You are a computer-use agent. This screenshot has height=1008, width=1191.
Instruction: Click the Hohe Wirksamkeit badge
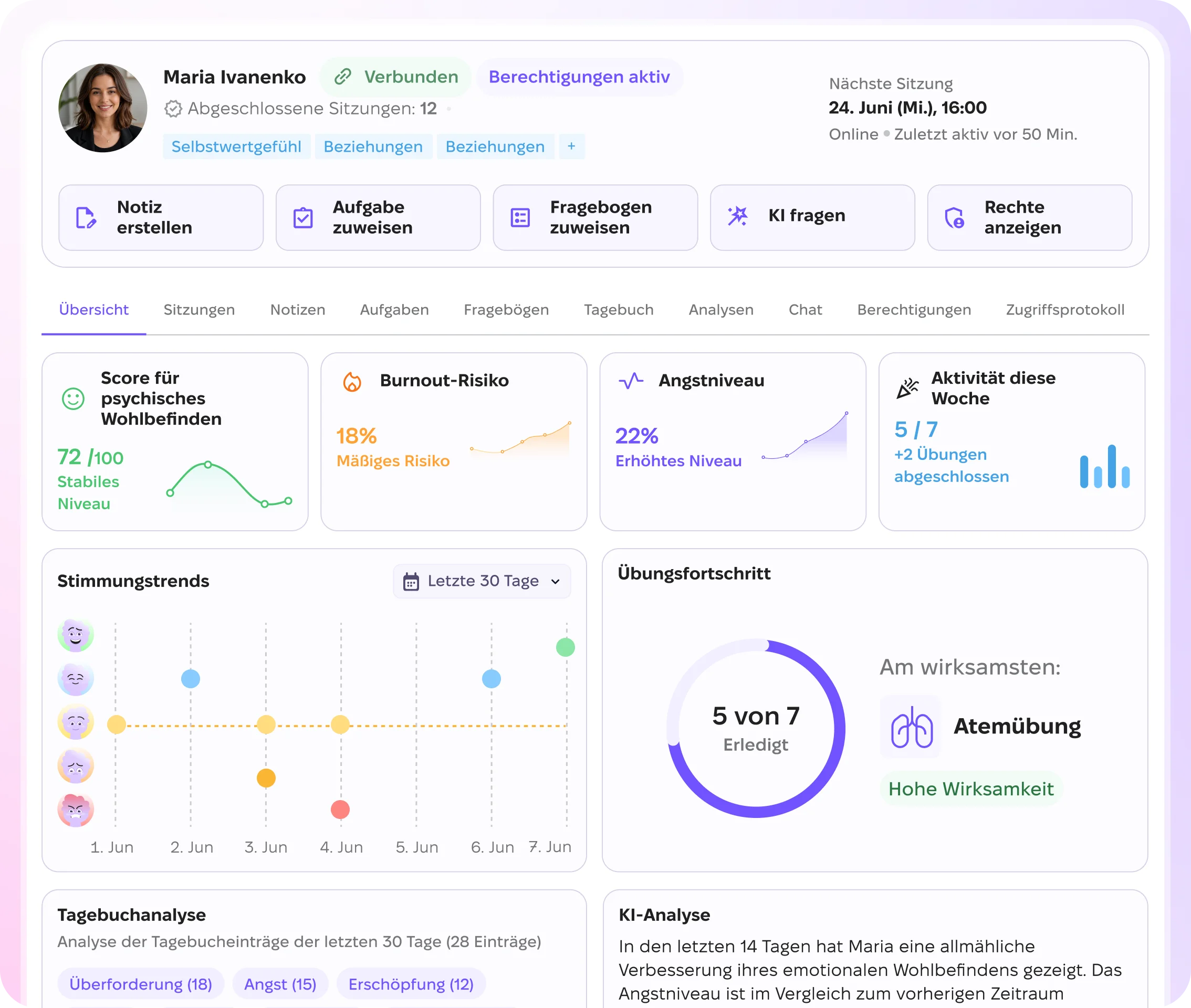[970, 789]
